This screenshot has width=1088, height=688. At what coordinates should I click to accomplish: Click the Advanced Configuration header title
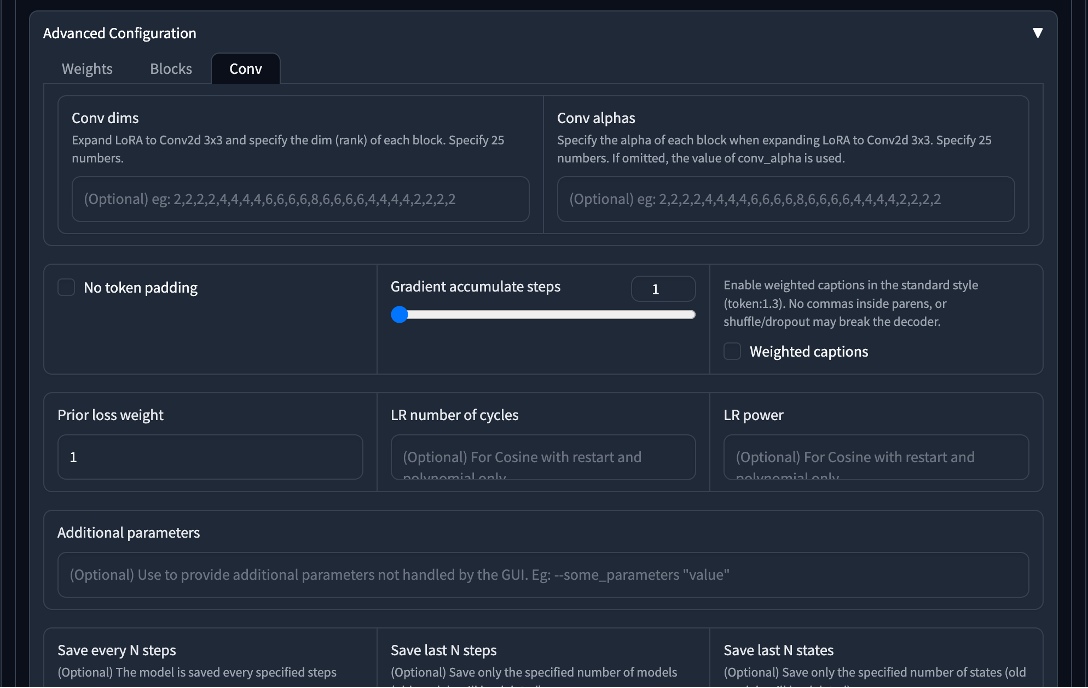point(119,33)
